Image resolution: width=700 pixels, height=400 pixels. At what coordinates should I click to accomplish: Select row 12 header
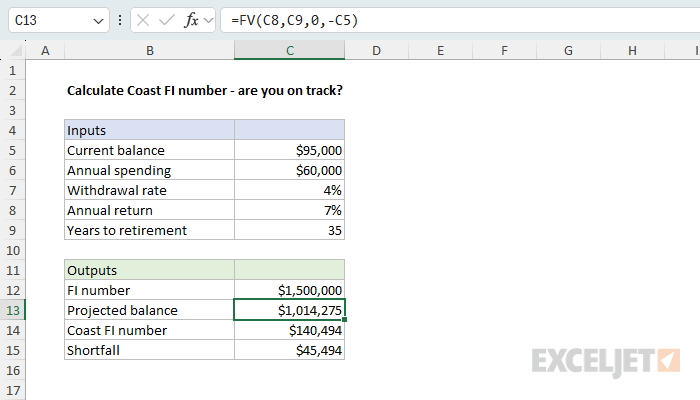click(x=12, y=291)
